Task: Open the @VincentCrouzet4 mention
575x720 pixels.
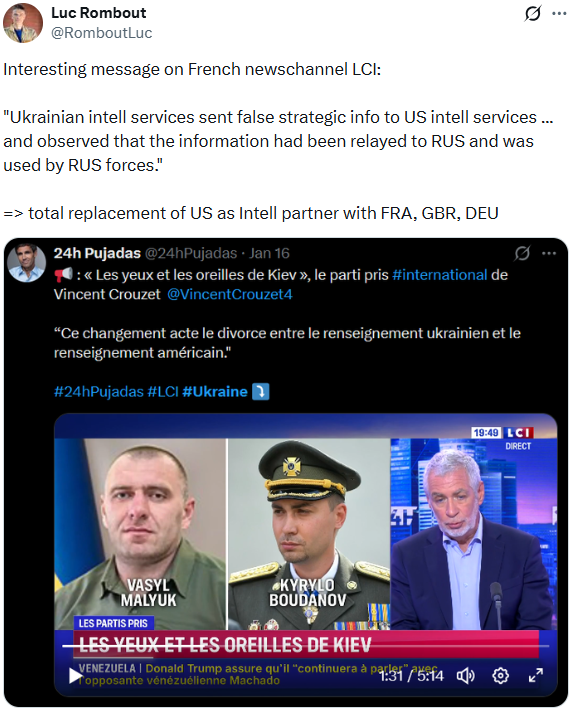Action: pyautogui.click(x=230, y=294)
